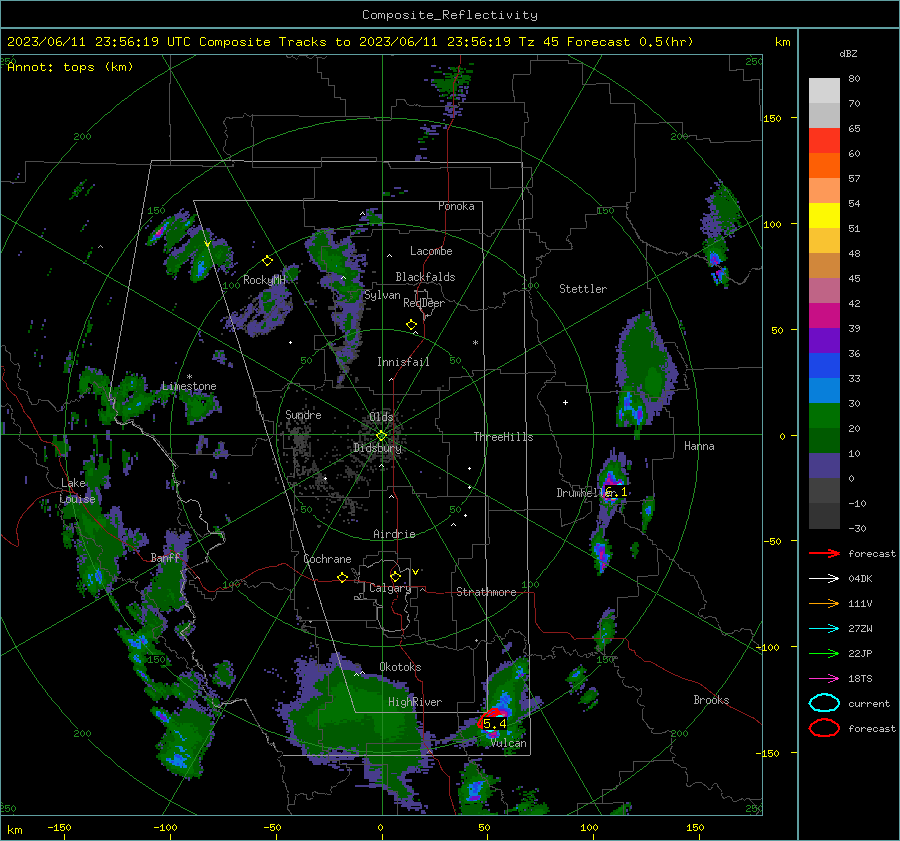Click the magenta 18TS arrow legend icon
The image size is (900, 841).
[824, 679]
